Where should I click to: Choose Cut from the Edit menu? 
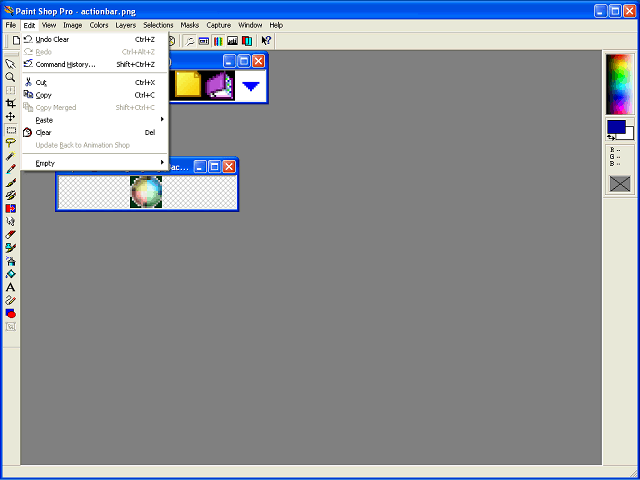[95, 82]
